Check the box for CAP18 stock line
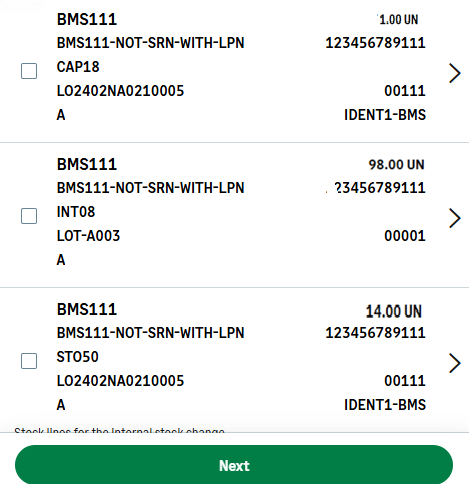 (29, 71)
